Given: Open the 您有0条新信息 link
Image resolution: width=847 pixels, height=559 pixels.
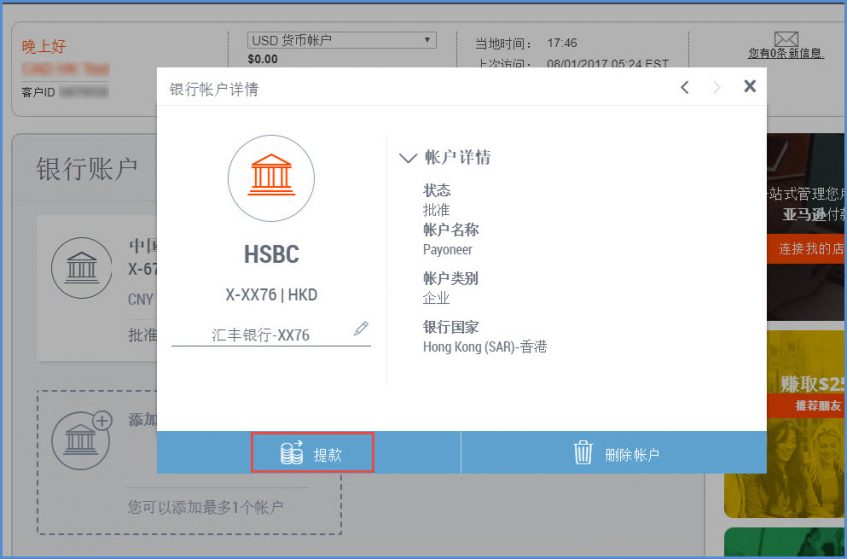Looking at the screenshot, I should pyautogui.click(x=785, y=53).
